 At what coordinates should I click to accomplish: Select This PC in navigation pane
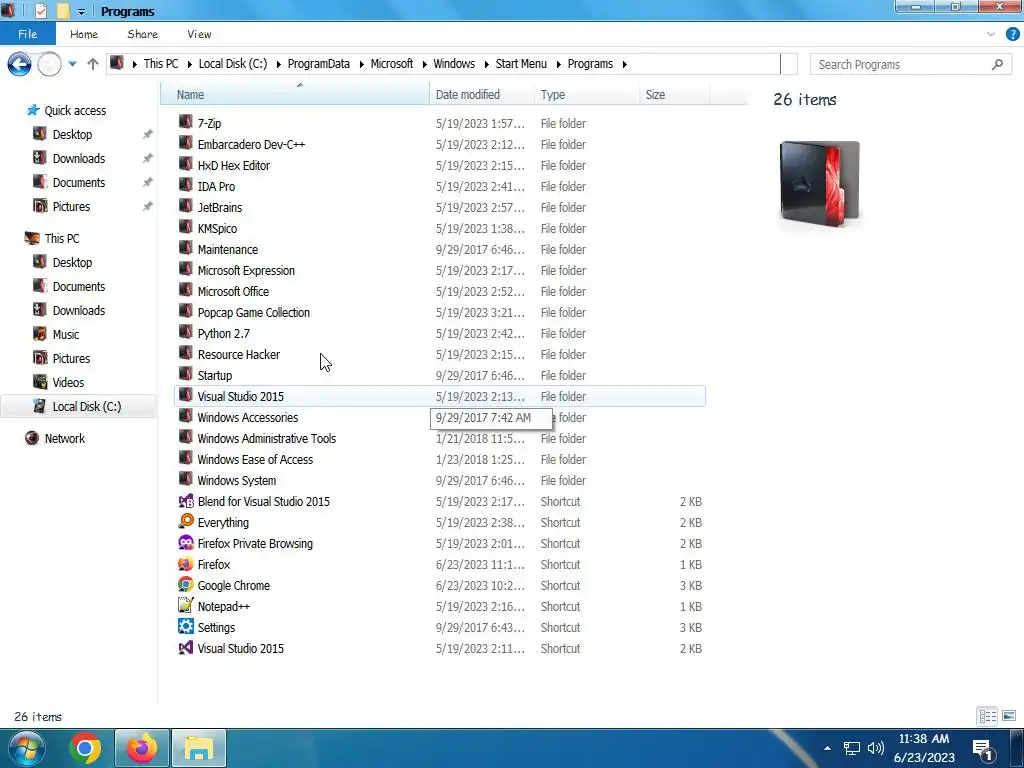pos(62,238)
